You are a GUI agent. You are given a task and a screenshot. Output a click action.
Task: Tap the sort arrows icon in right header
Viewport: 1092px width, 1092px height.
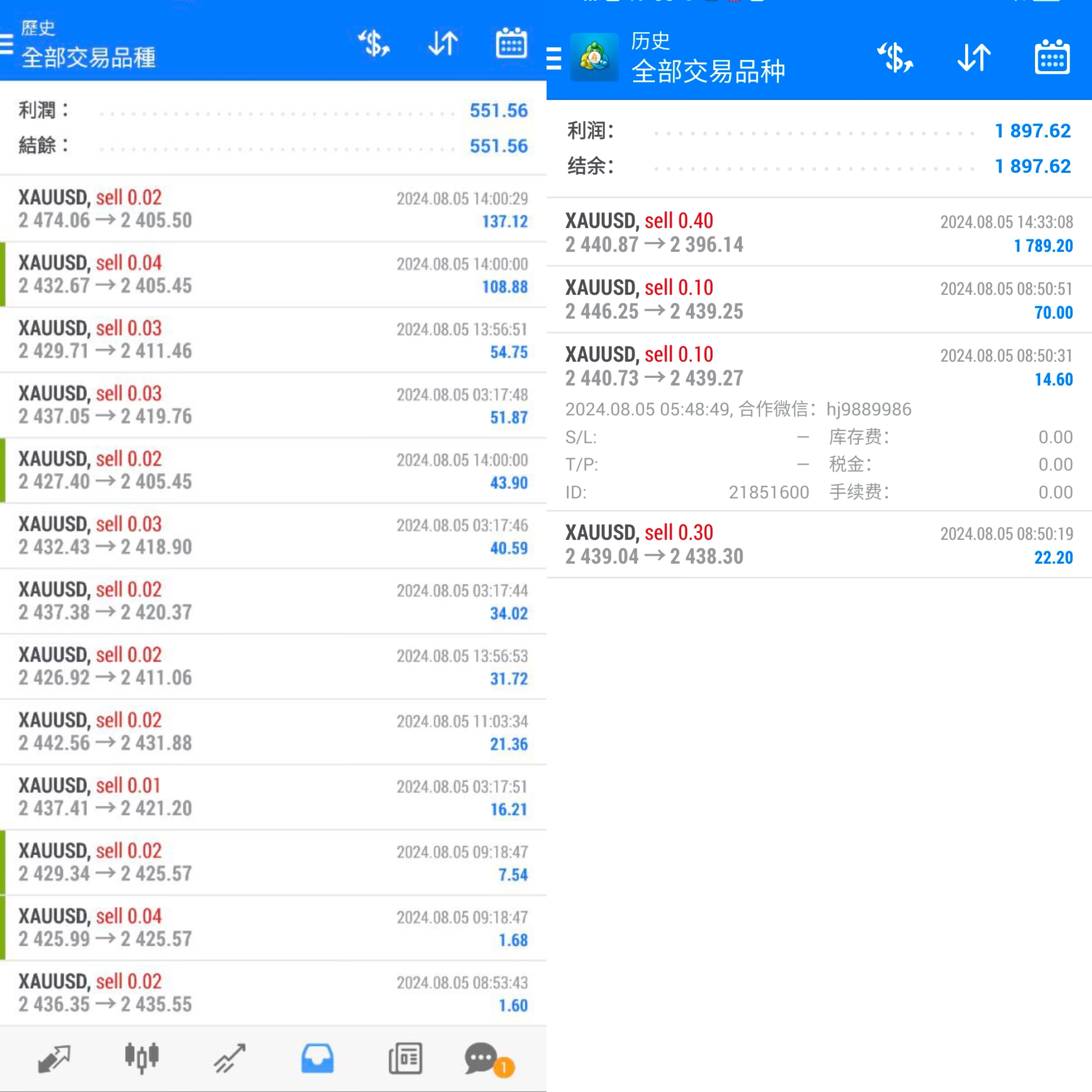[974, 58]
